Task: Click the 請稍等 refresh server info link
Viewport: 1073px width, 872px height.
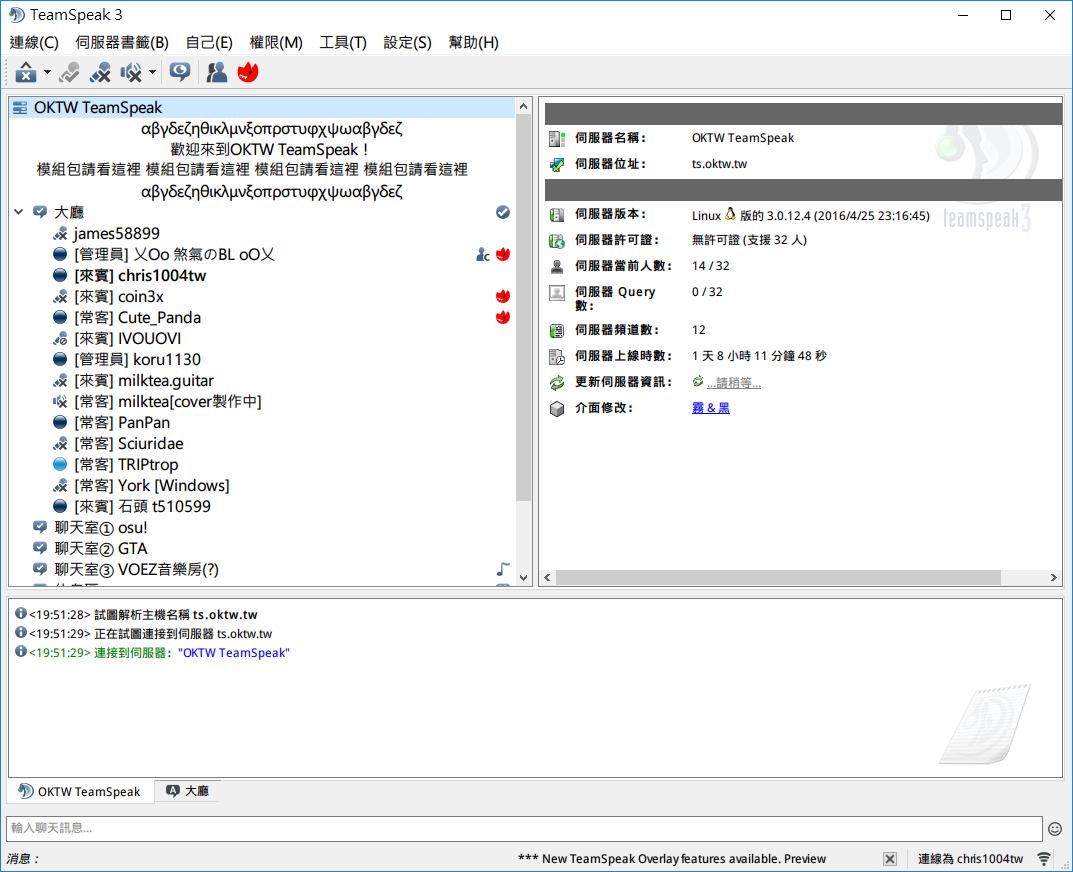Action: [733, 383]
